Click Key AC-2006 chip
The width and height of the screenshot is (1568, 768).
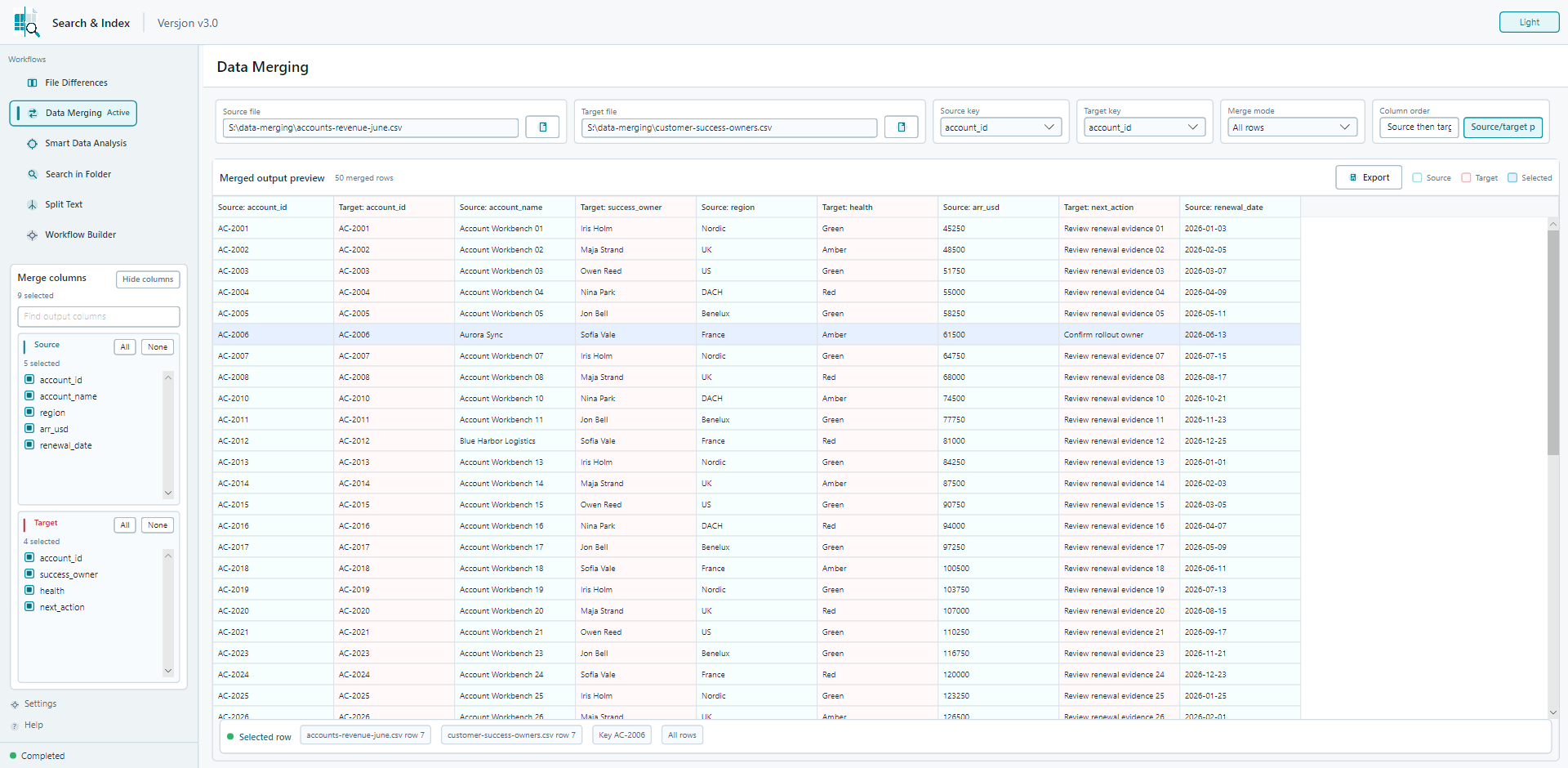coord(621,735)
